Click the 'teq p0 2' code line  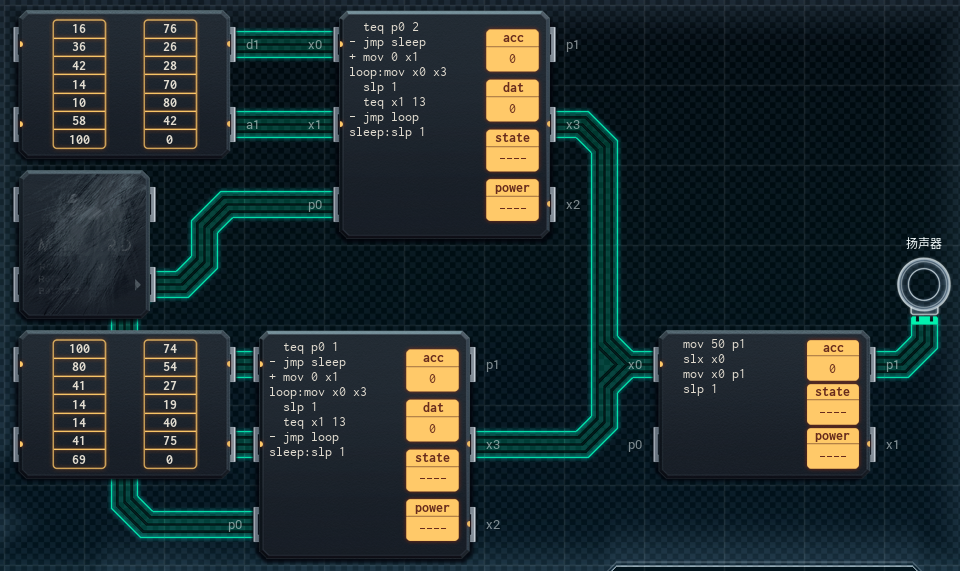point(397,27)
